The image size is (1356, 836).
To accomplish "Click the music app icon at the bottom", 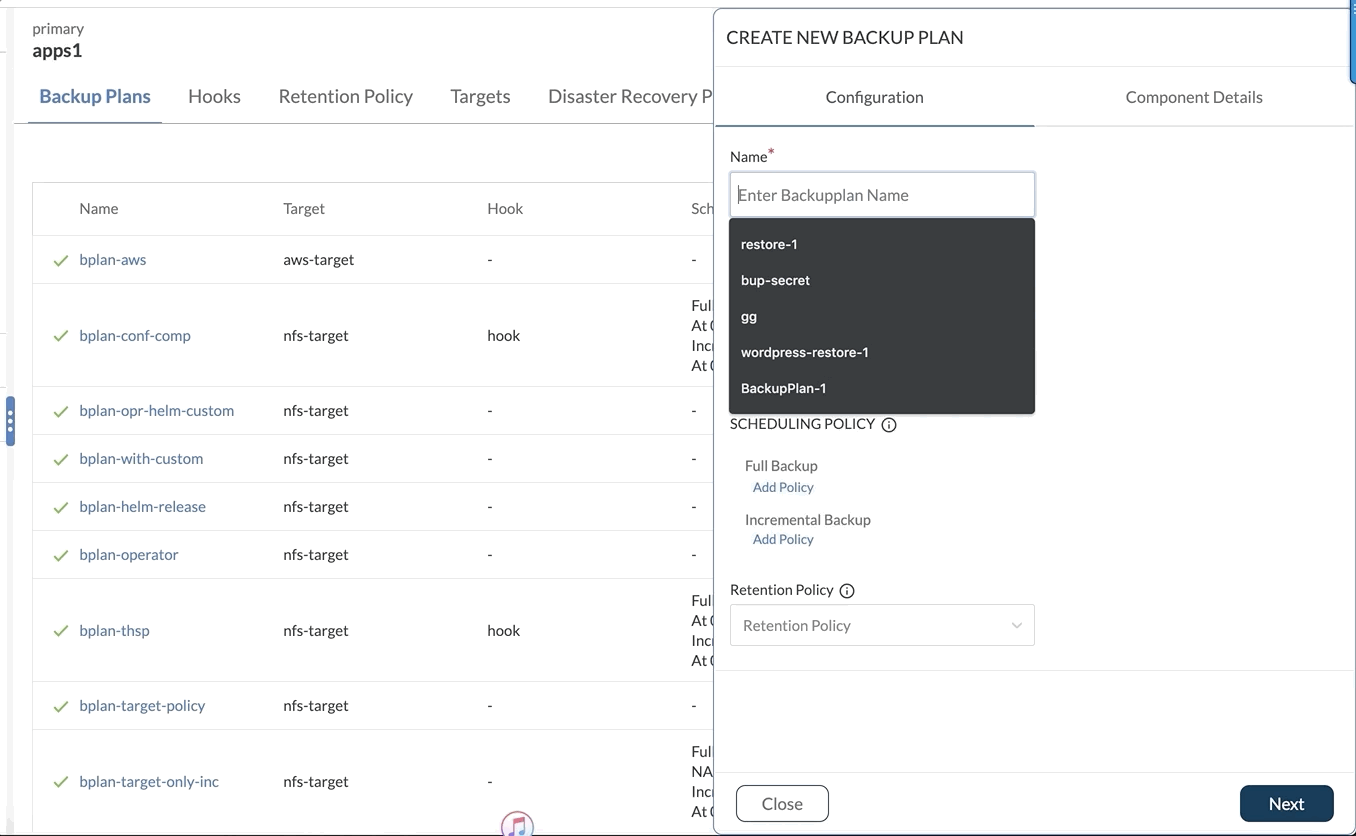I will tap(517, 824).
